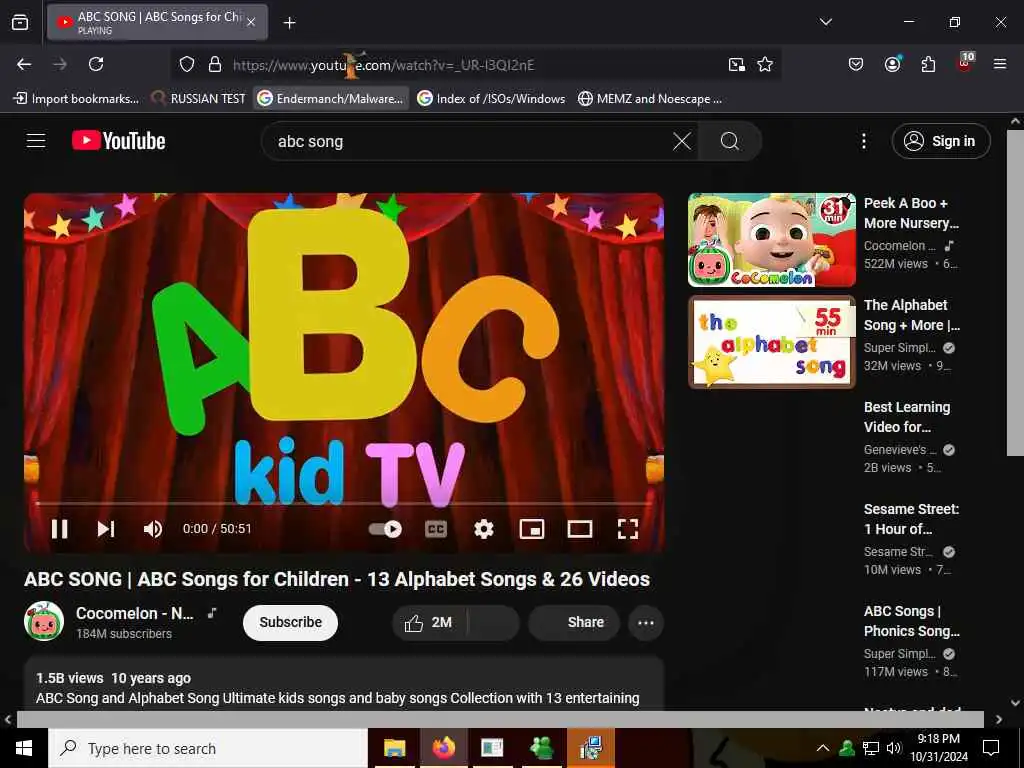
Task: Subscribe to Cocomelon channel
Action: click(x=291, y=622)
